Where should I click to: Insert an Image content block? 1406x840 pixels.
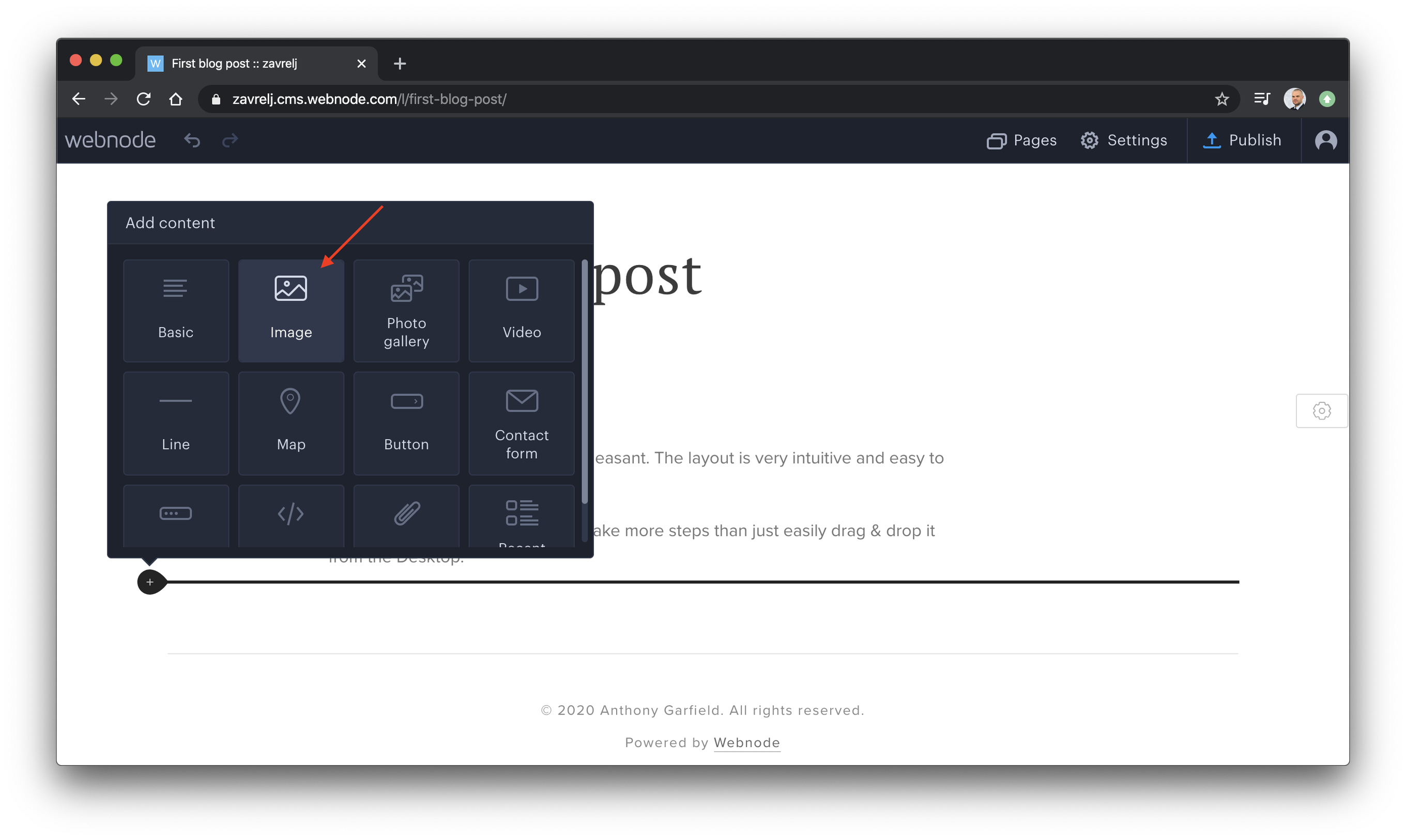click(291, 311)
